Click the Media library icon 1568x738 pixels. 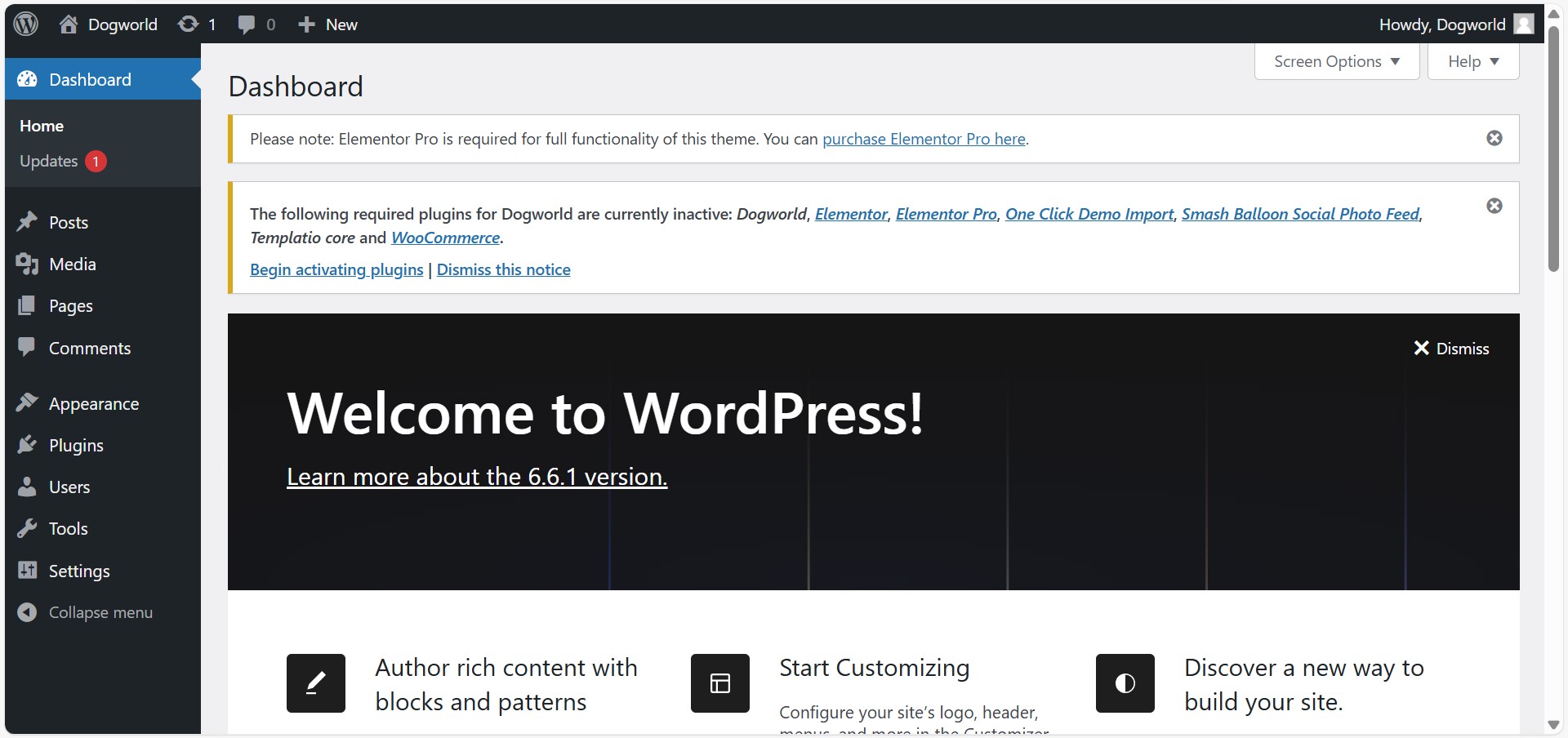27,264
